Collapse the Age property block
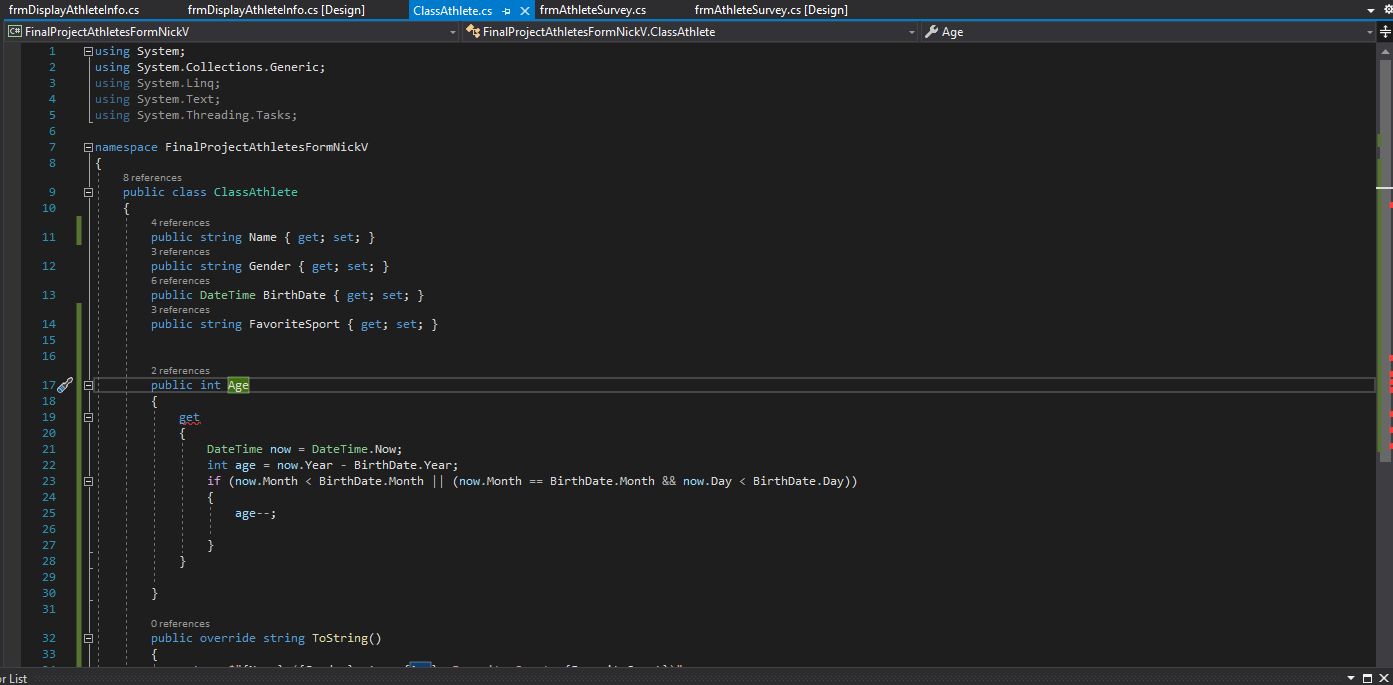 [x=88, y=385]
